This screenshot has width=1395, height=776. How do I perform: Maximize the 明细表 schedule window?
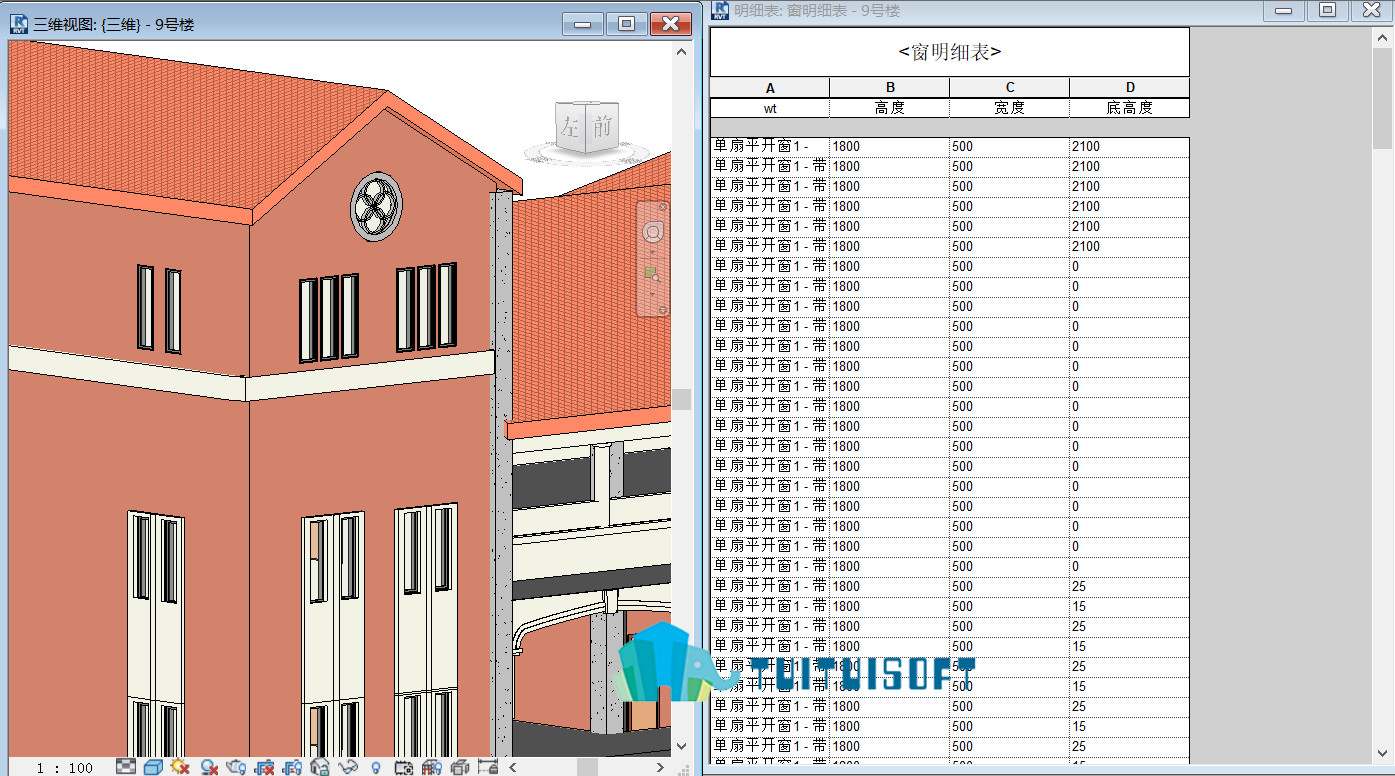pos(1327,10)
